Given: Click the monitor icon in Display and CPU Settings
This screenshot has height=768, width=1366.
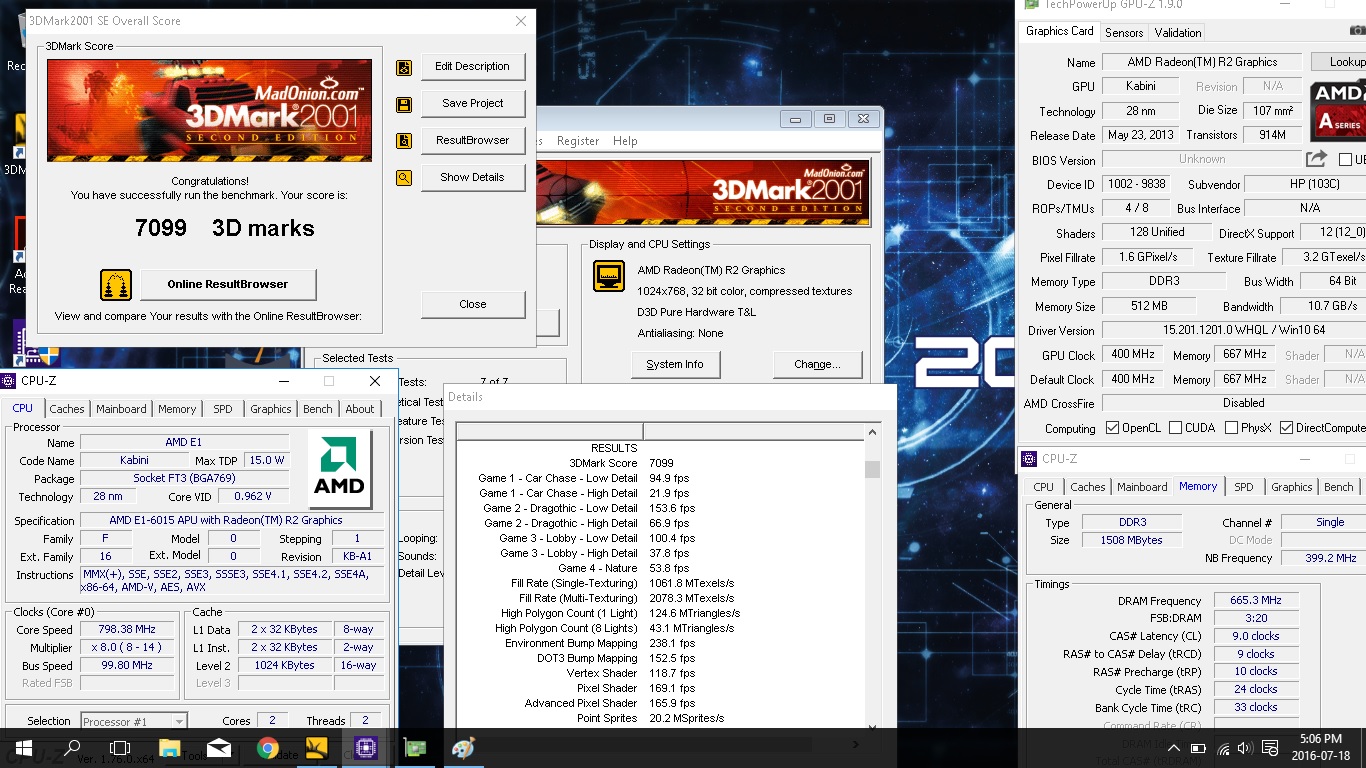Looking at the screenshot, I should (609, 276).
